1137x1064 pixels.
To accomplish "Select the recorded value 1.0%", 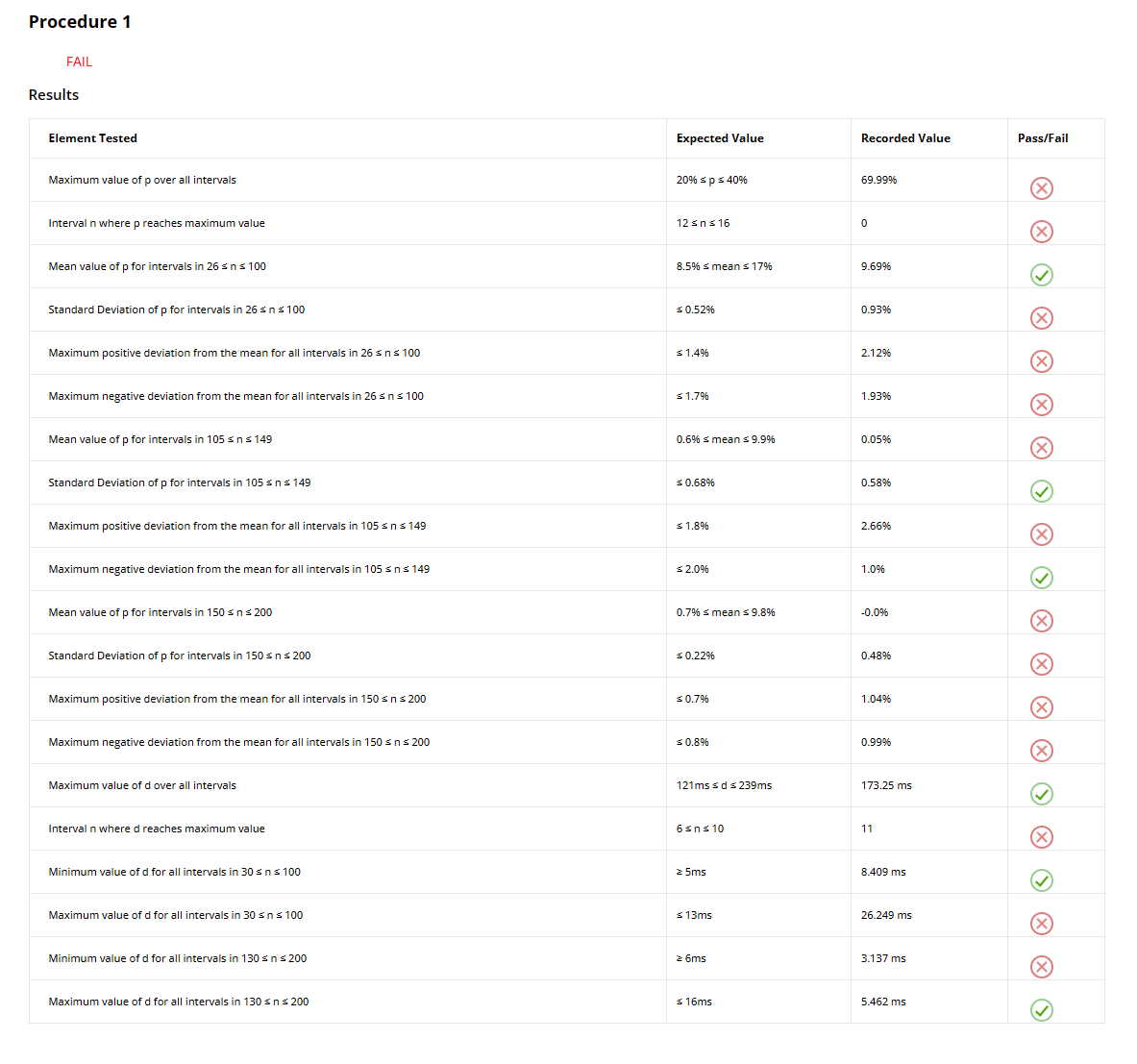I will coord(873,569).
